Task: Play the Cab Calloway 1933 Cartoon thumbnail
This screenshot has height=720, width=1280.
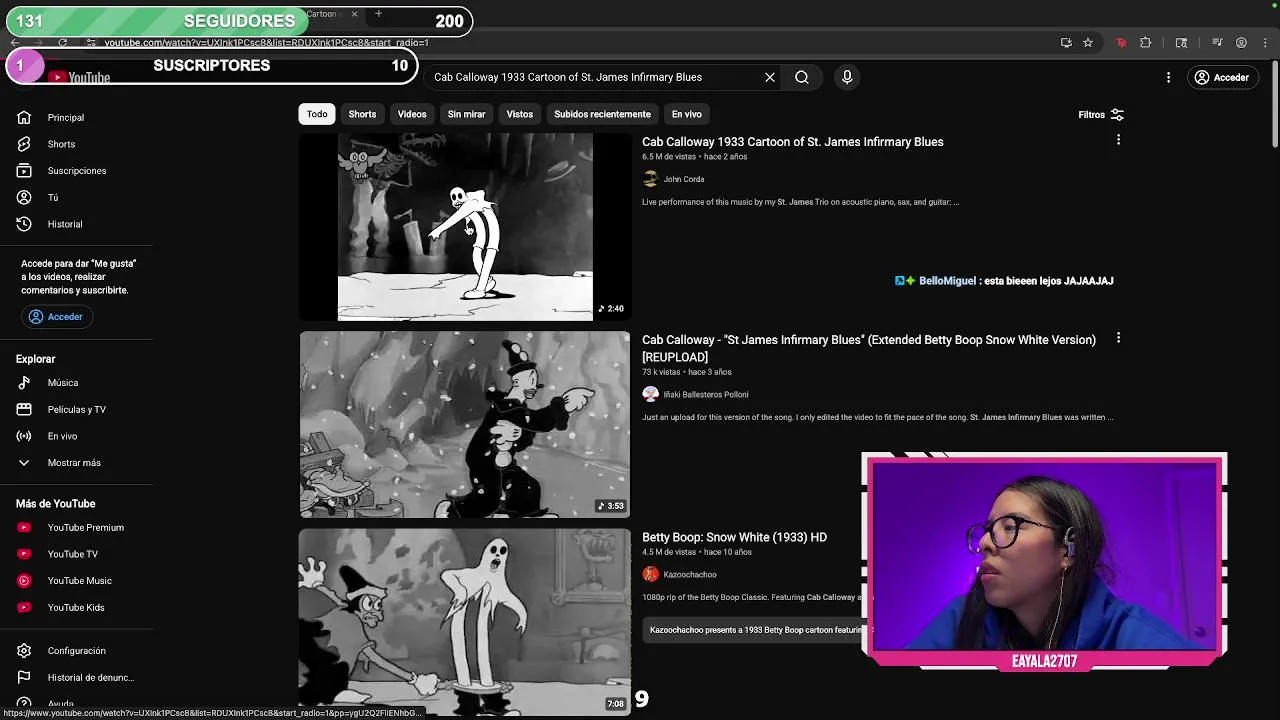Action: coord(465,227)
